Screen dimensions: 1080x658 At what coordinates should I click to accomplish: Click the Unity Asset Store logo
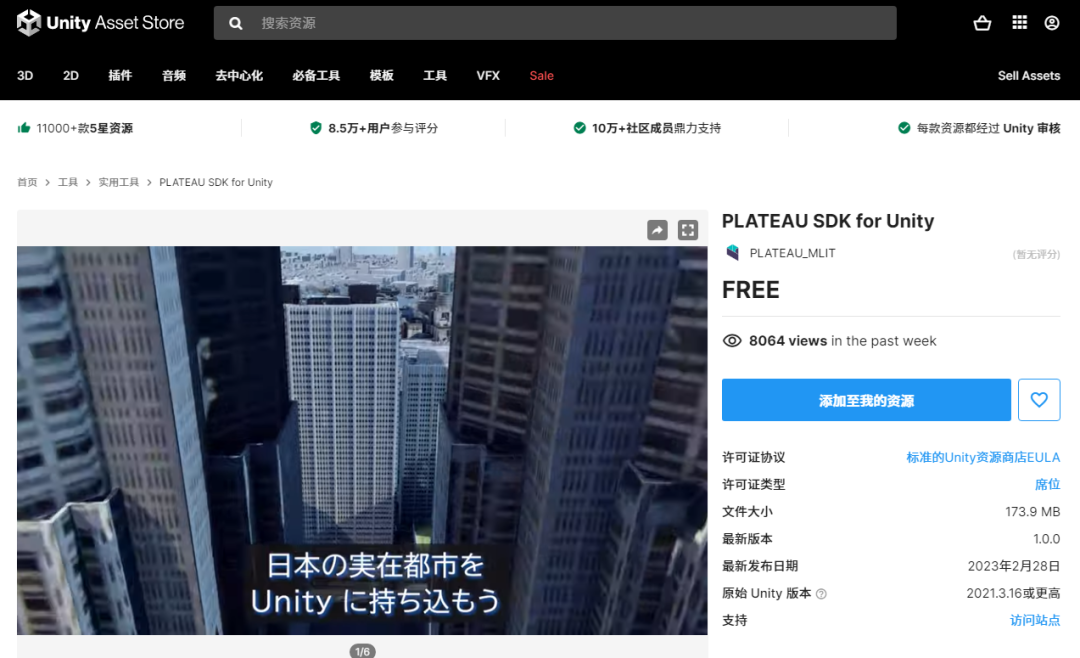pos(101,23)
